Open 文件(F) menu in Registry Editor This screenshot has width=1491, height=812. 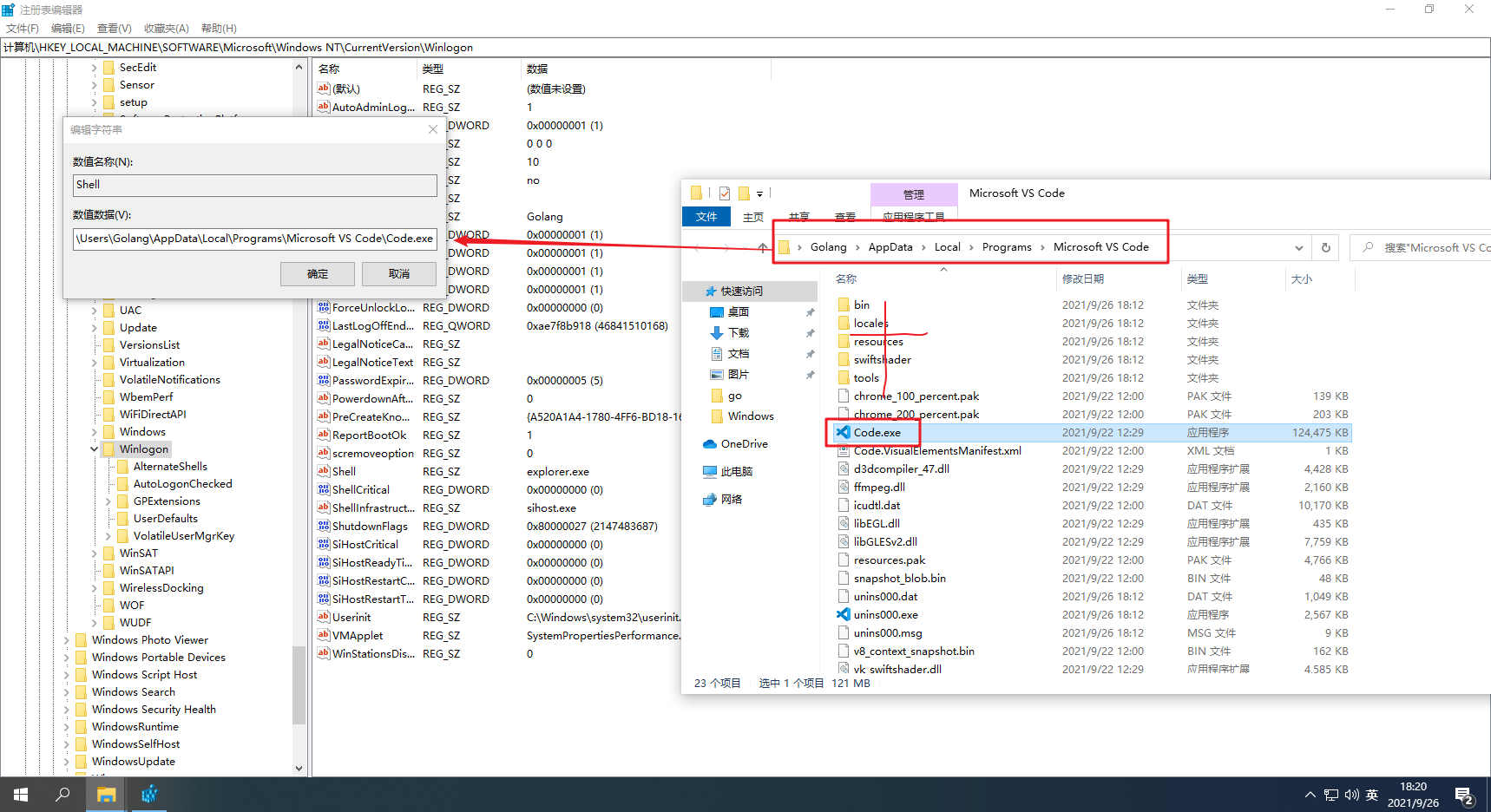pos(23,28)
